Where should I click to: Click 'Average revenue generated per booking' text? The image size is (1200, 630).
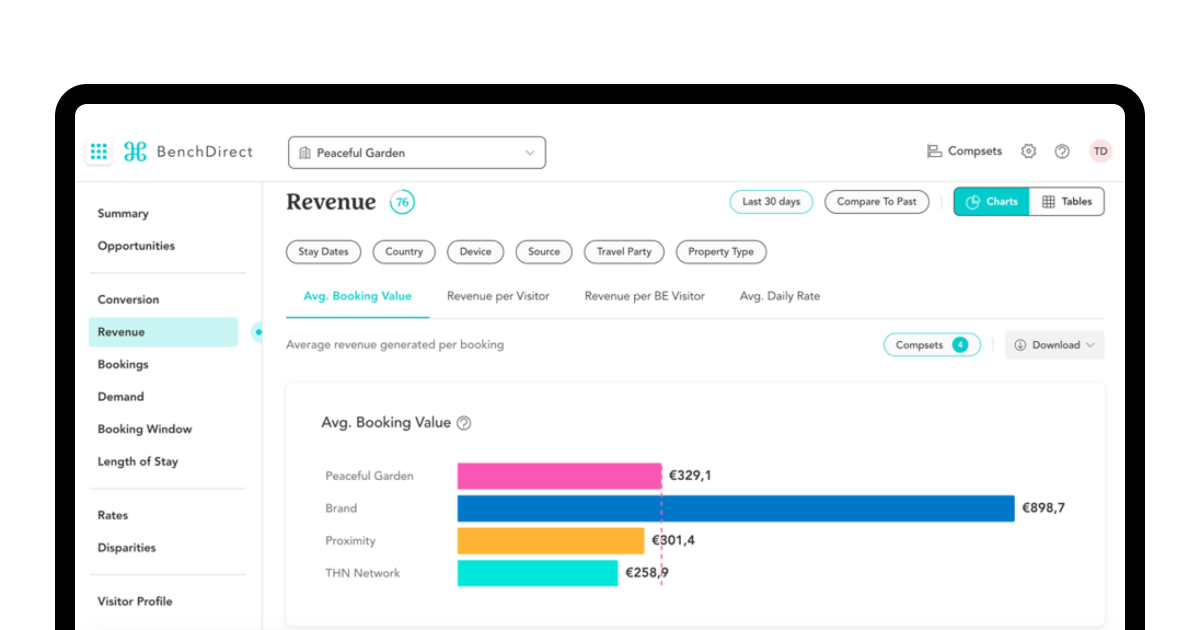[395, 345]
